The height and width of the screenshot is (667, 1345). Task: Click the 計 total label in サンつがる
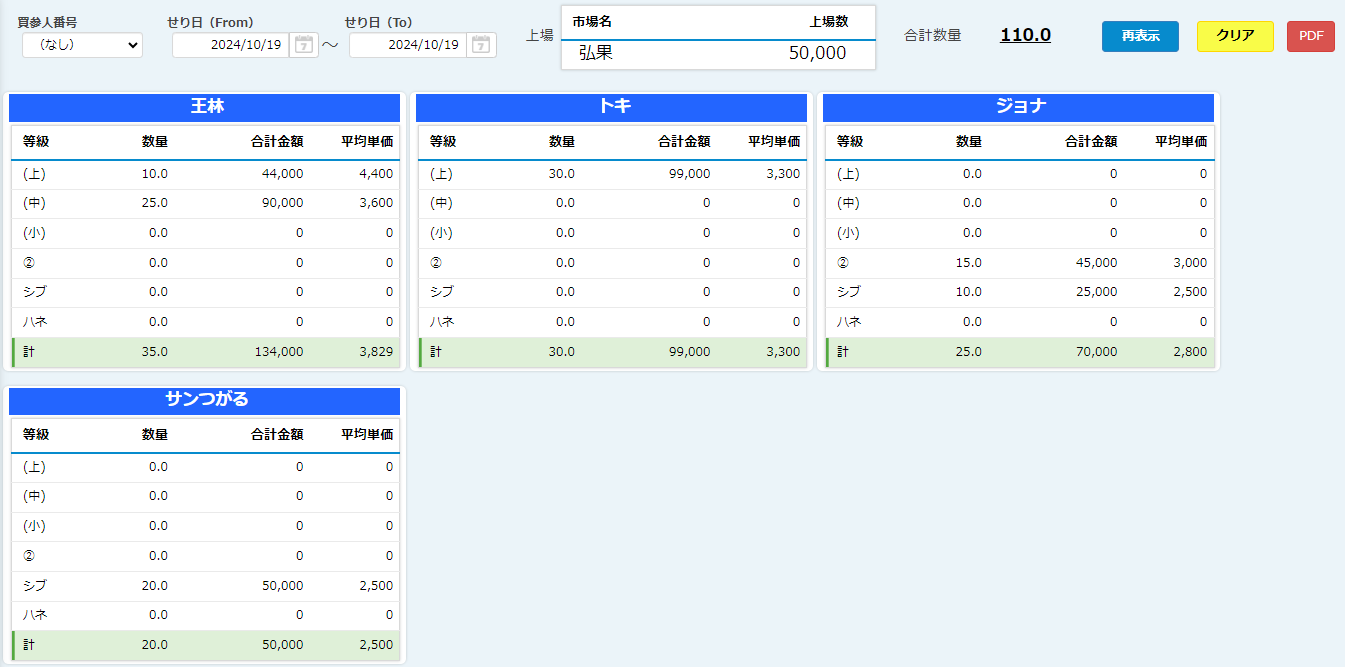29,645
